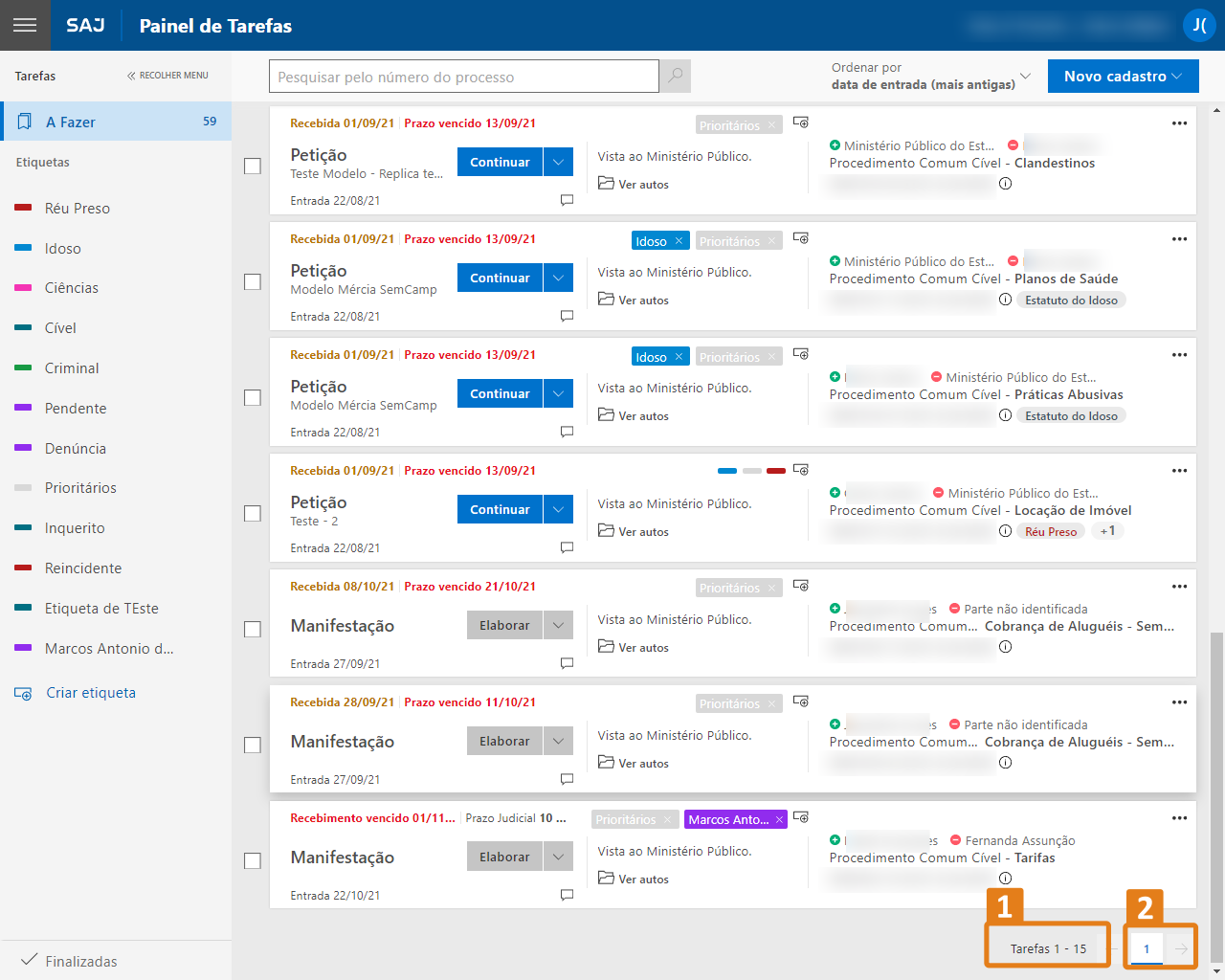Expand Continuar arrow on Práticas Abusivas card
Image resolution: width=1225 pixels, height=980 pixels.
coord(558,393)
